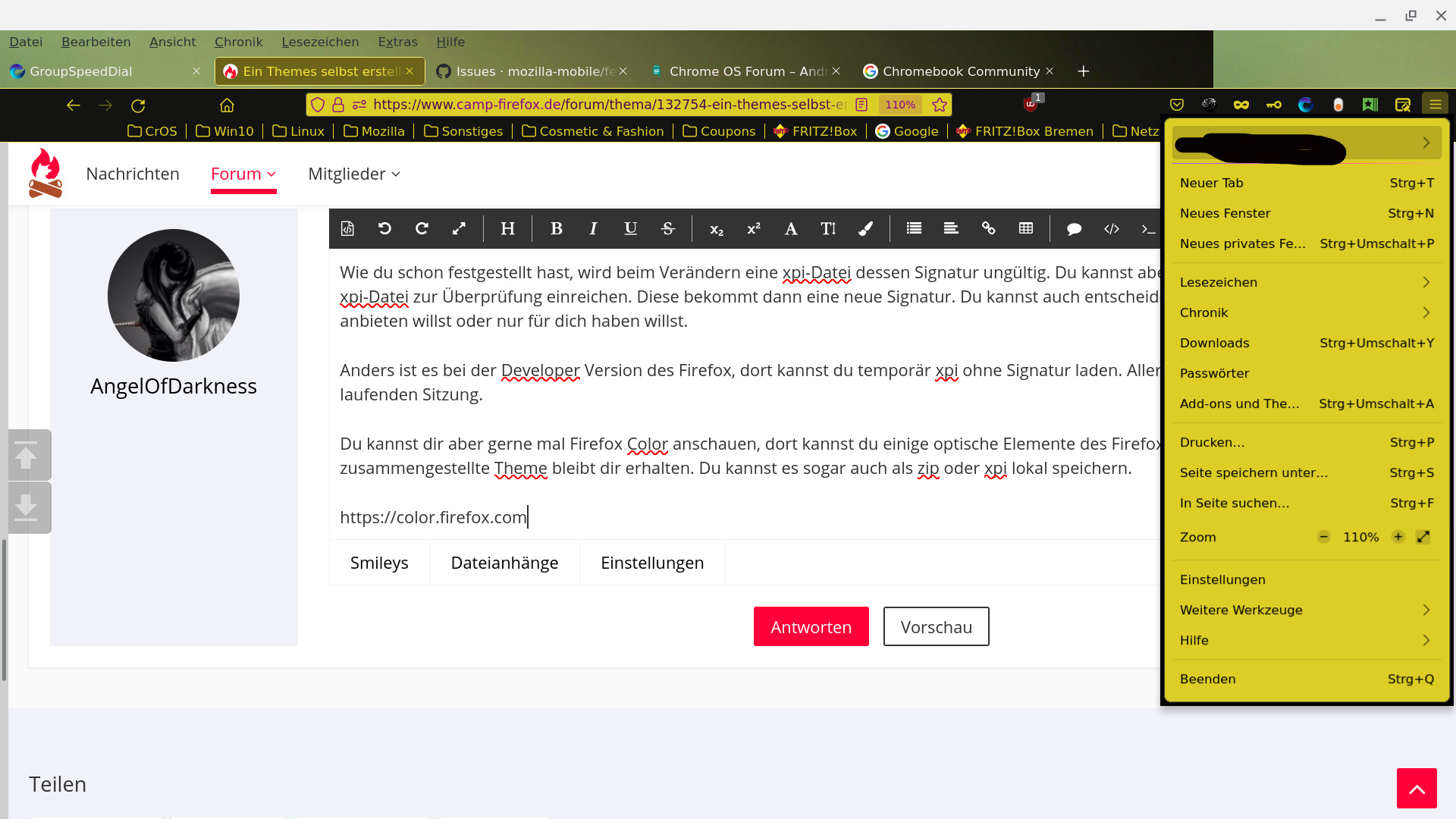Open the text color brush tool
The width and height of the screenshot is (1456, 819).
coord(865,228)
